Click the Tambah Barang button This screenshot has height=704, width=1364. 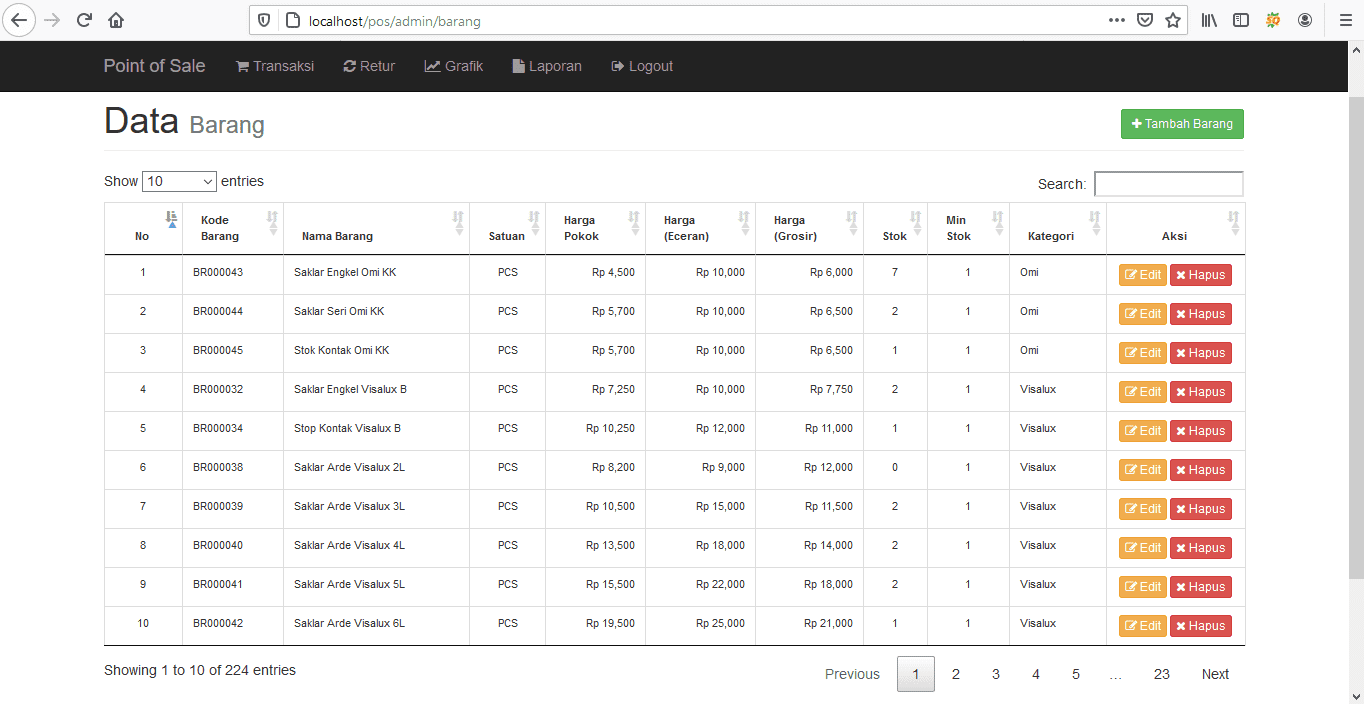coord(1182,124)
